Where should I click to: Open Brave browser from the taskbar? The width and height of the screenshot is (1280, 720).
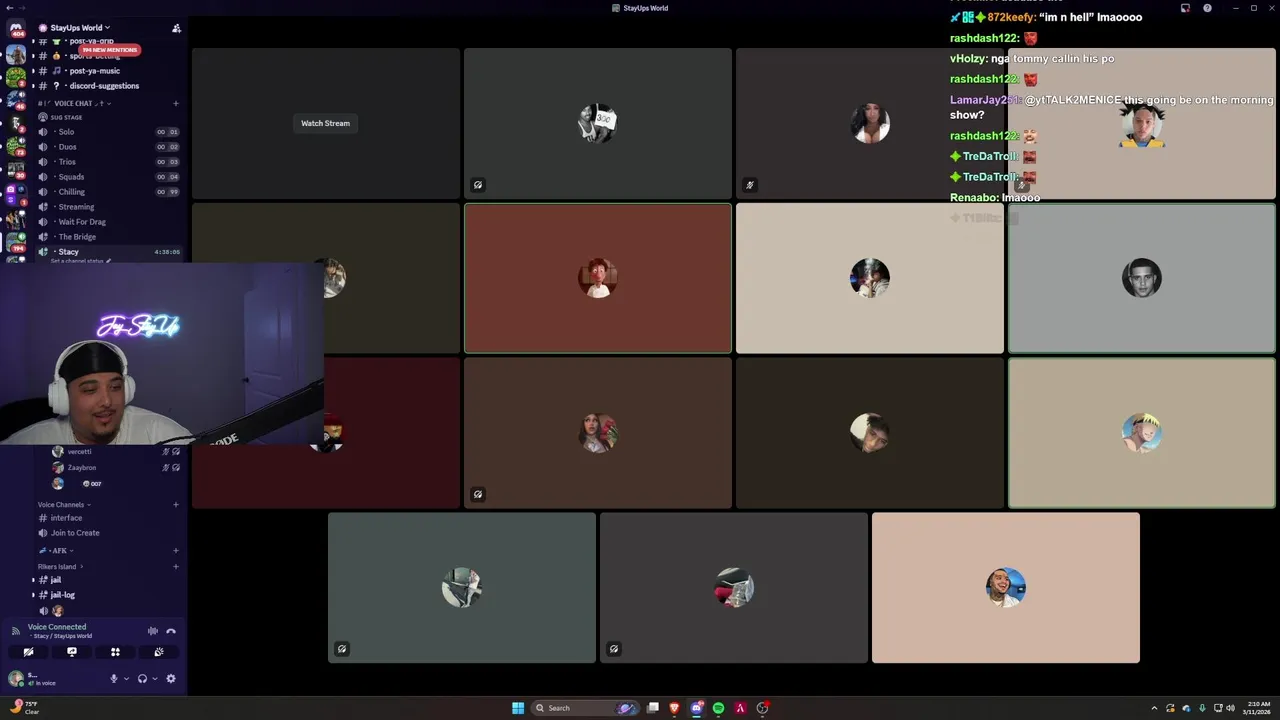coord(675,708)
